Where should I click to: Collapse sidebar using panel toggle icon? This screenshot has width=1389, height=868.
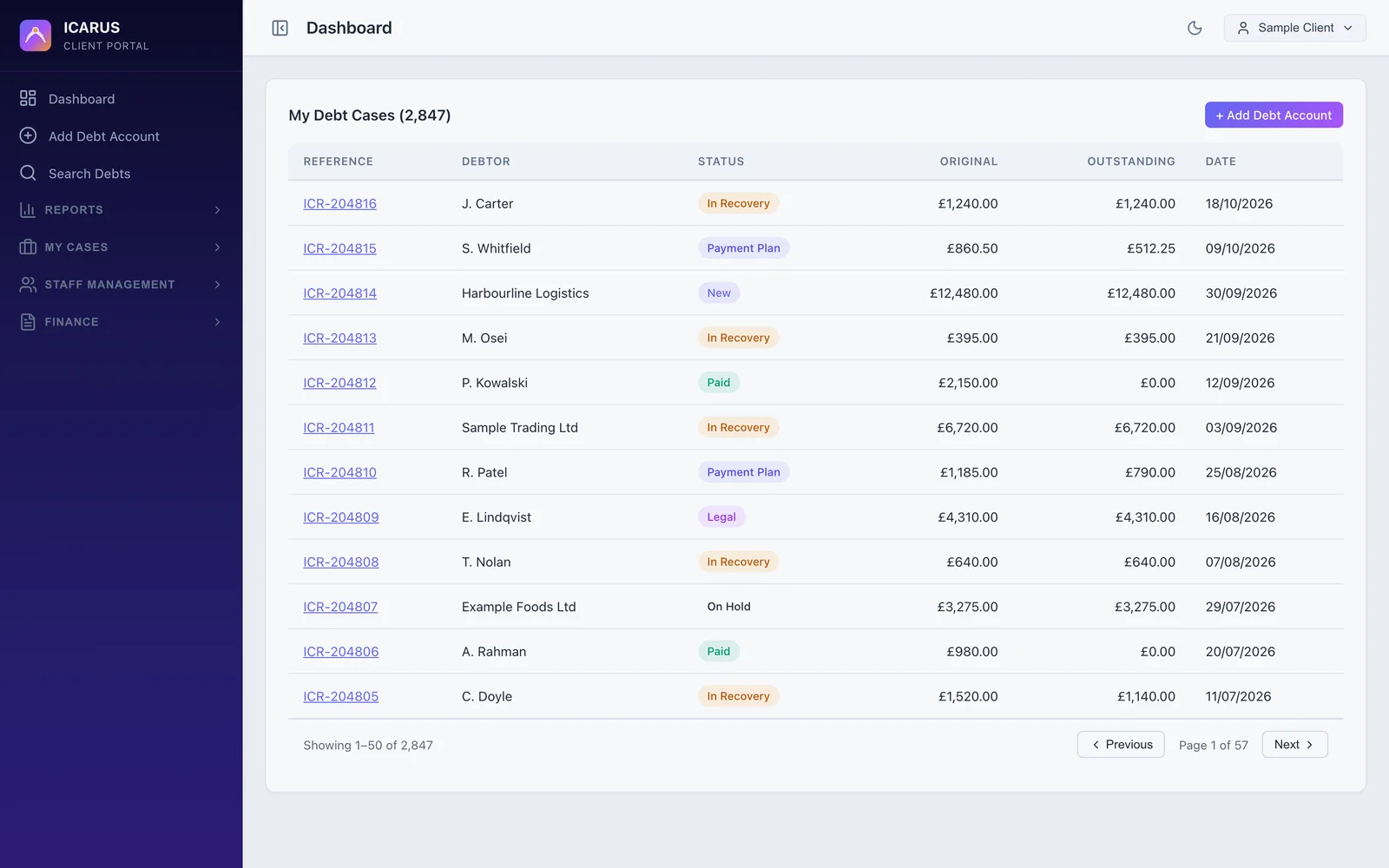[280, 28]
